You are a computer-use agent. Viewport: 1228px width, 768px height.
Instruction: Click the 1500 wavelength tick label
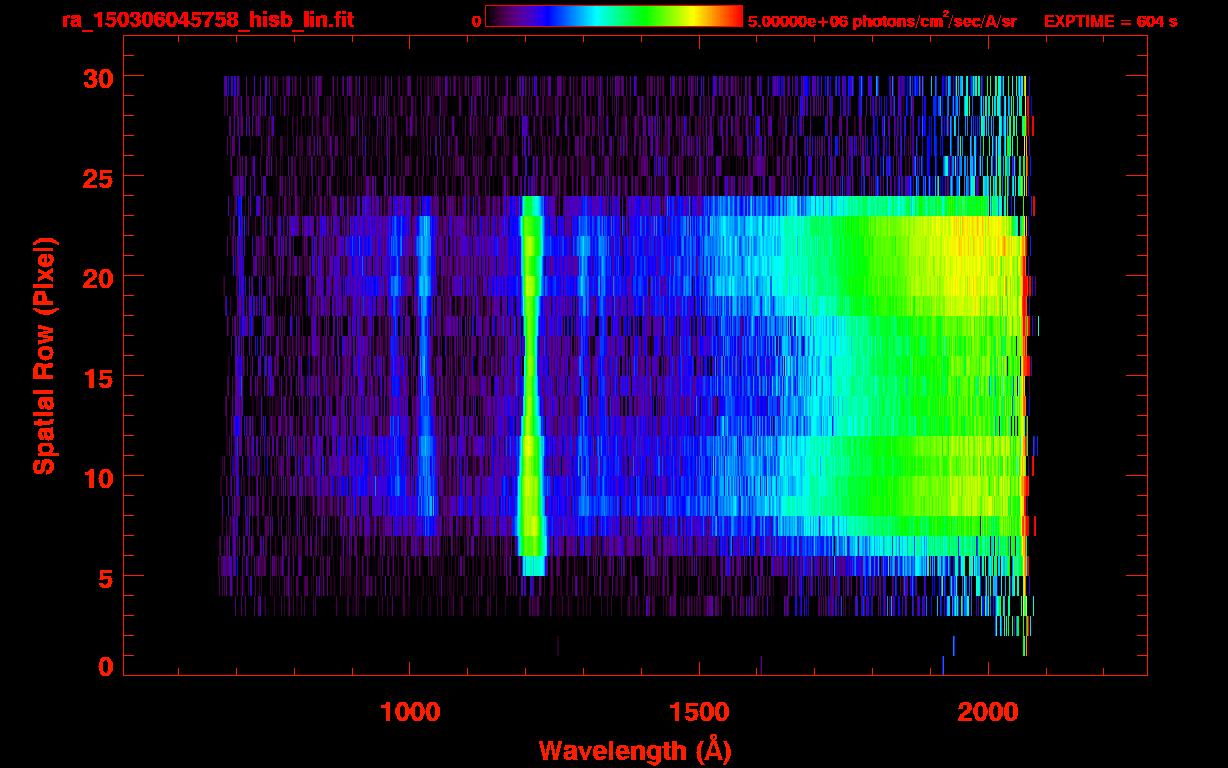coord(699,712)
